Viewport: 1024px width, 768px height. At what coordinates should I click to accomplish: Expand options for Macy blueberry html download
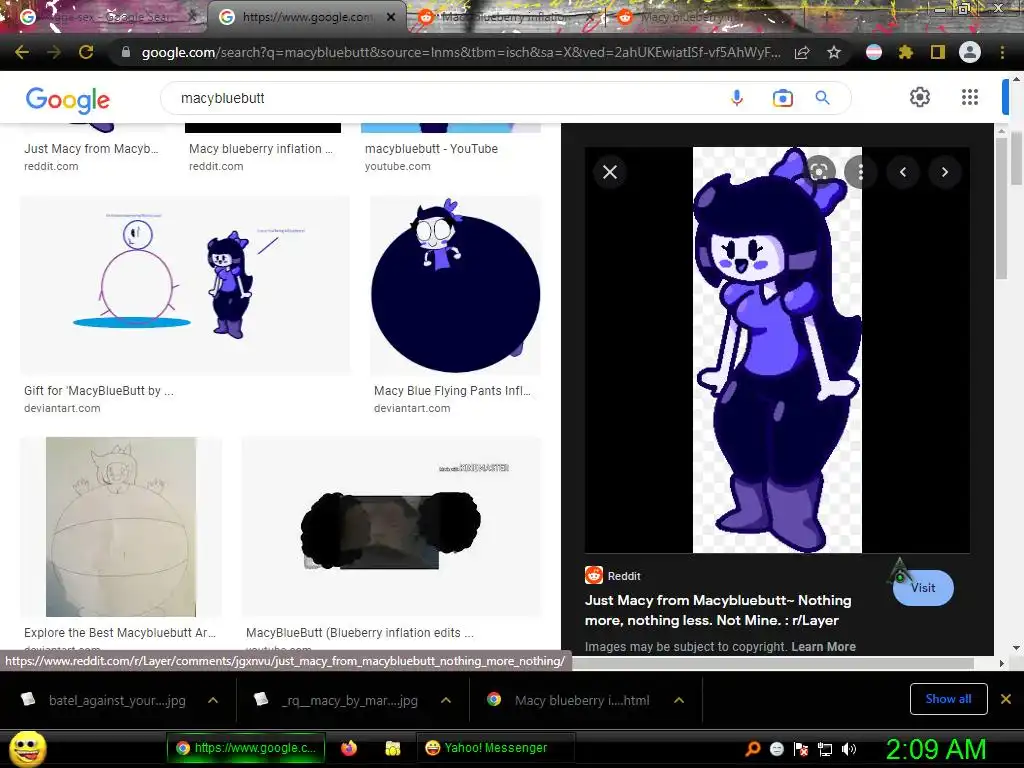[679, 700]
